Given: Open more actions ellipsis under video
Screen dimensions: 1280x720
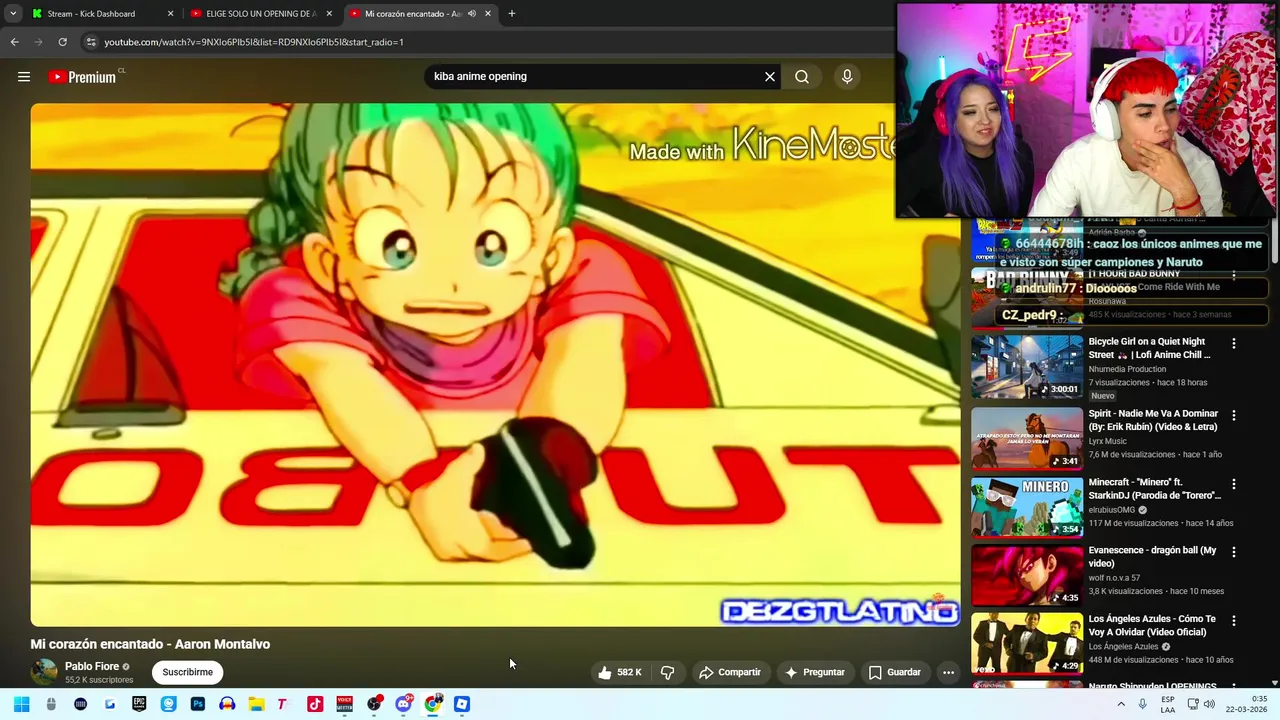Looking at the screenshot, I should click(948, 673).
